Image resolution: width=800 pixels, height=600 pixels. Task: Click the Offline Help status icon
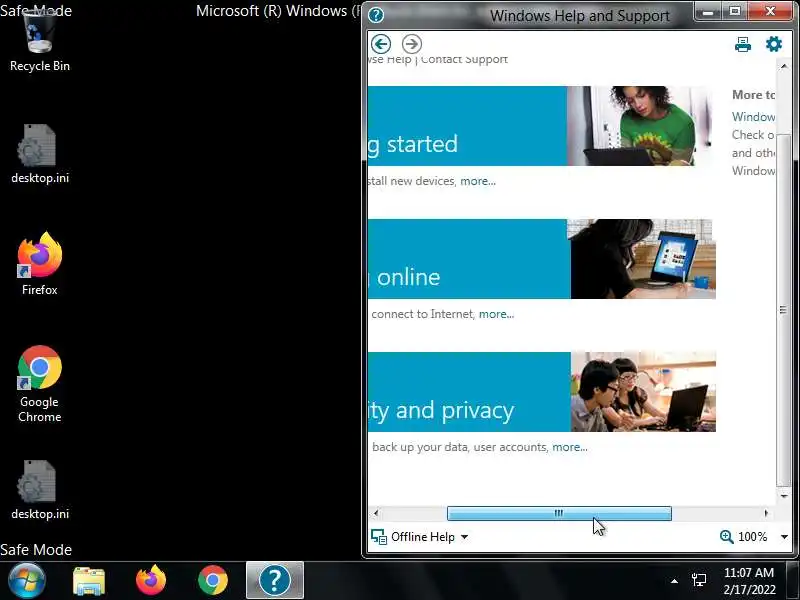tap(379, 537)
